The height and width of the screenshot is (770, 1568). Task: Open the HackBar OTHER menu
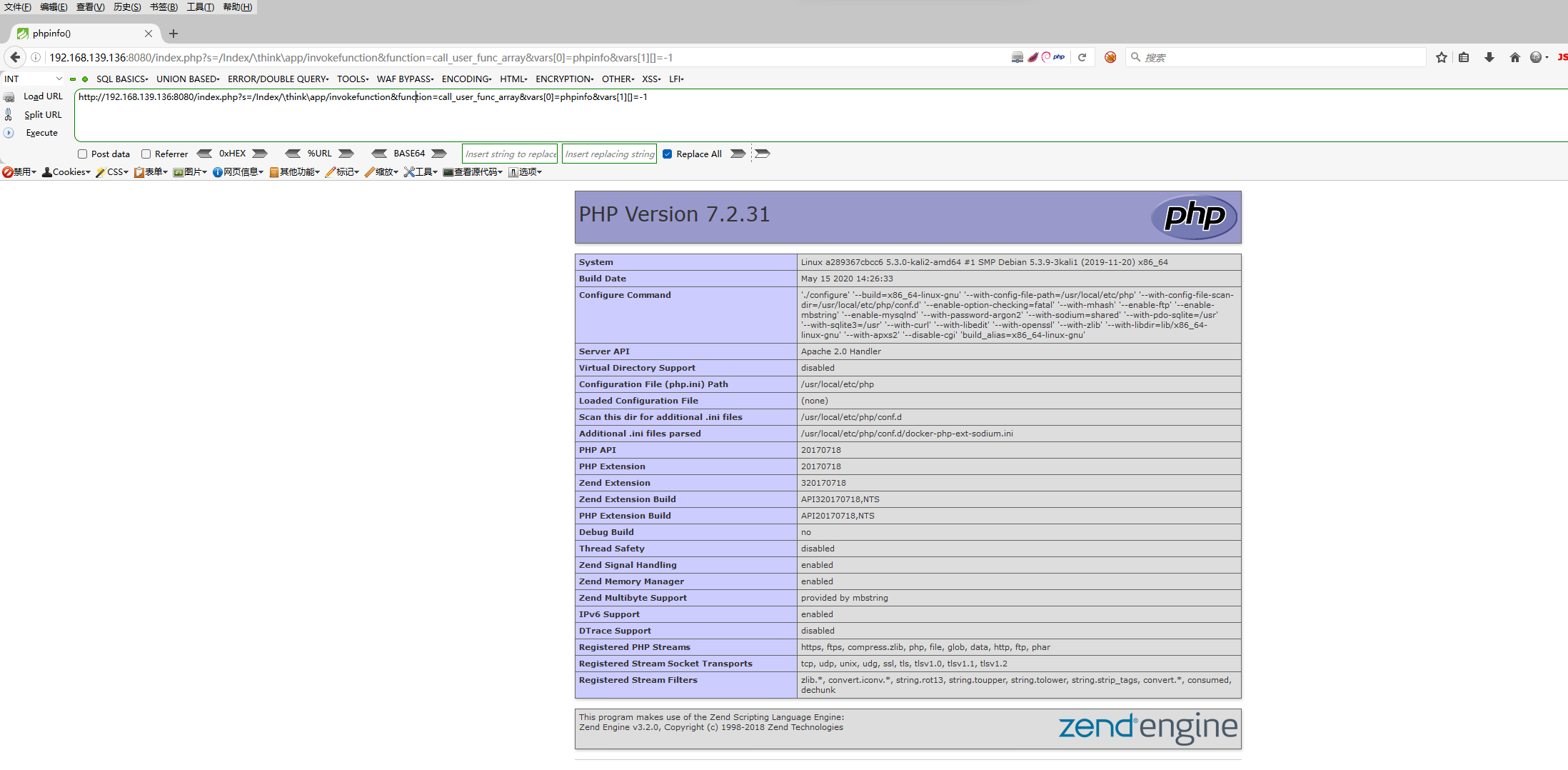point(618,79)
